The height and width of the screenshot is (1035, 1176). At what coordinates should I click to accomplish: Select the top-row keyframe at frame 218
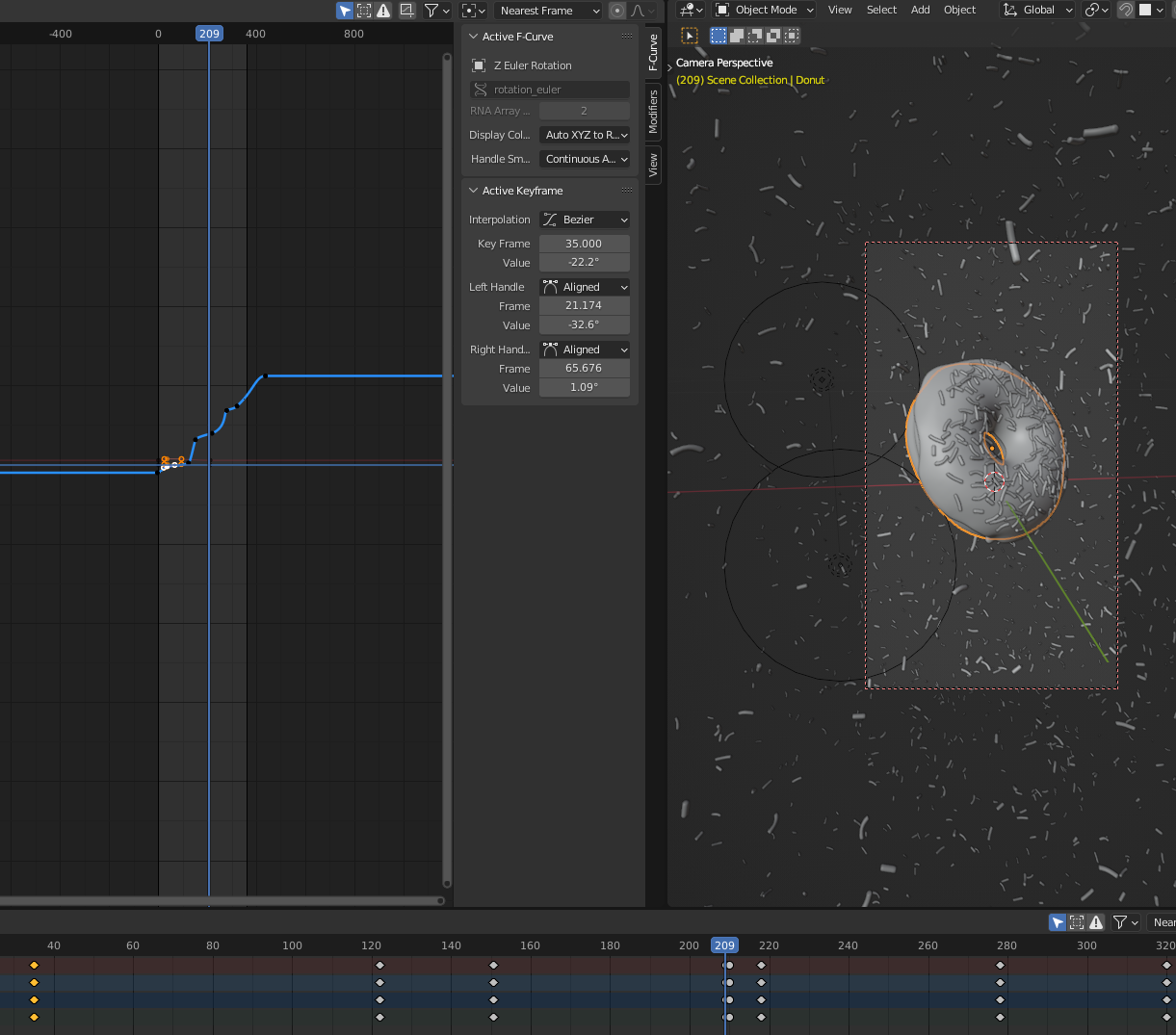click(x=761, y=965)
